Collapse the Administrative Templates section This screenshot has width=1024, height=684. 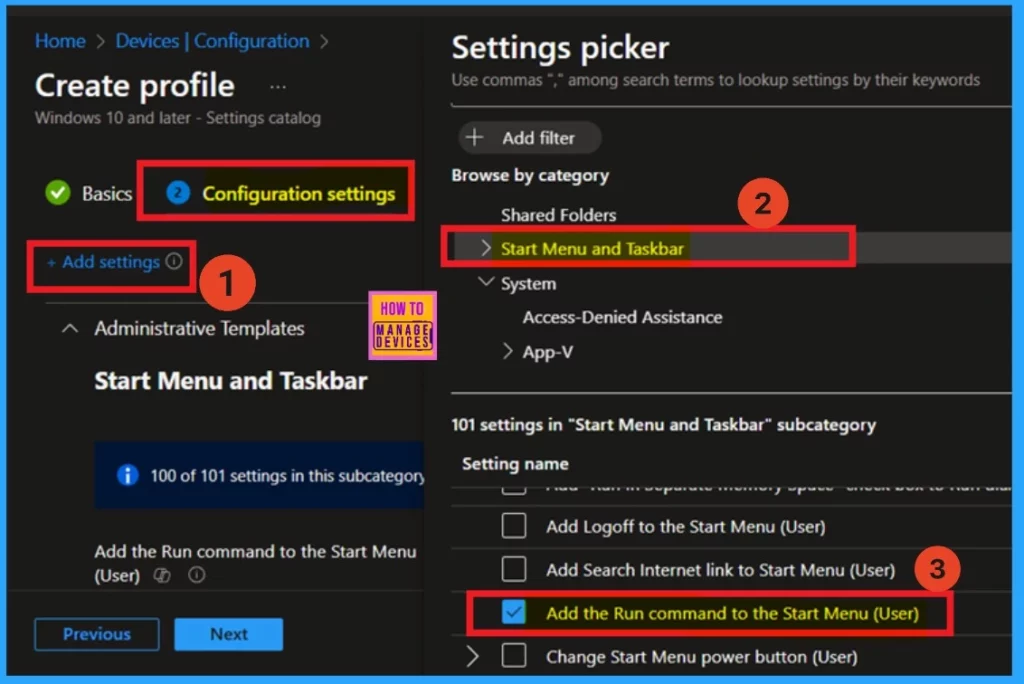70,329
